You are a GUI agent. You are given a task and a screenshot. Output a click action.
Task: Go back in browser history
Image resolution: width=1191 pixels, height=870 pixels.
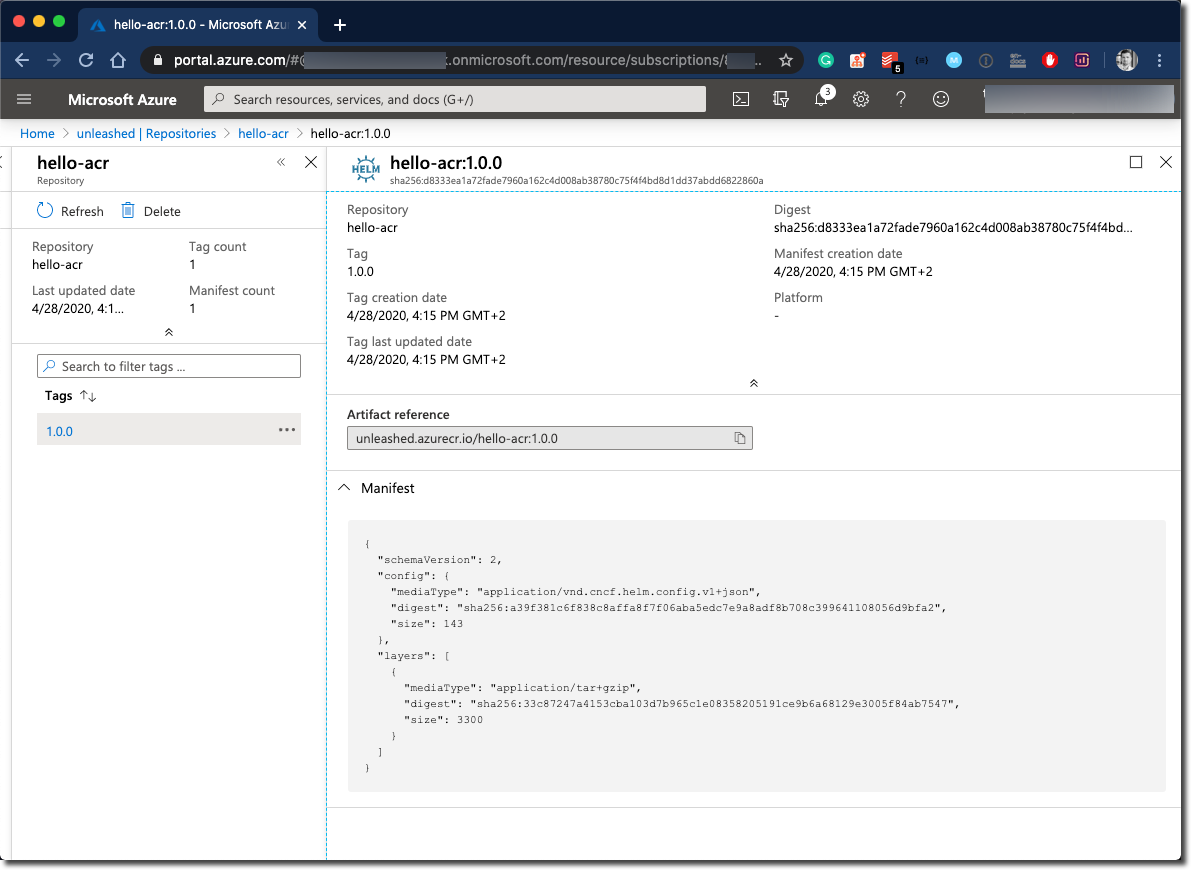pos(22,60)
